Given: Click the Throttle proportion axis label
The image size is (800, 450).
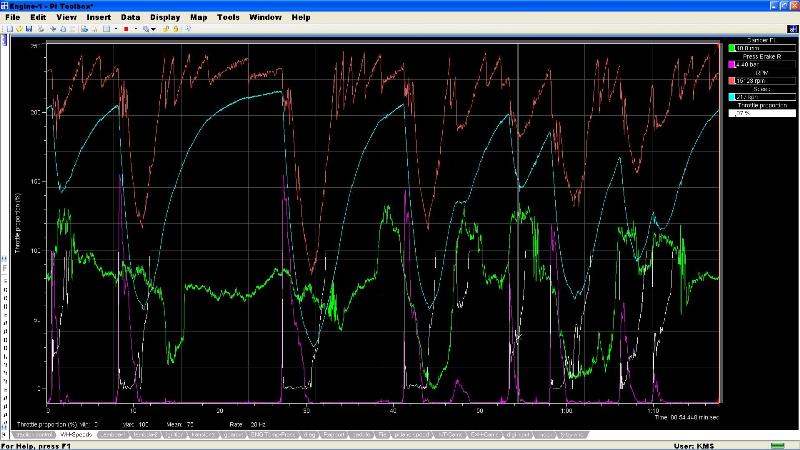Looking at the screenshot, I should point(17,222).
